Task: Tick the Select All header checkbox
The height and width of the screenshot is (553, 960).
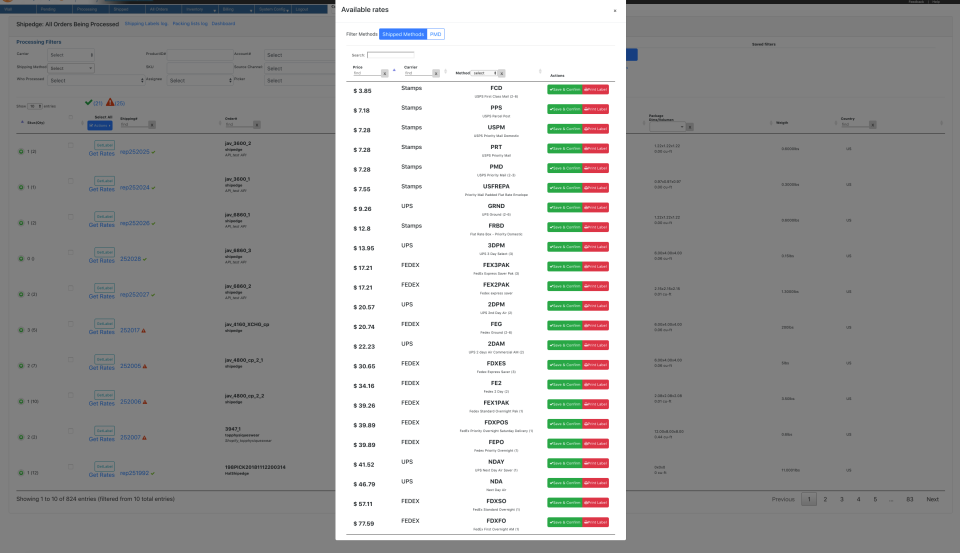Action: tap(70, 117)
